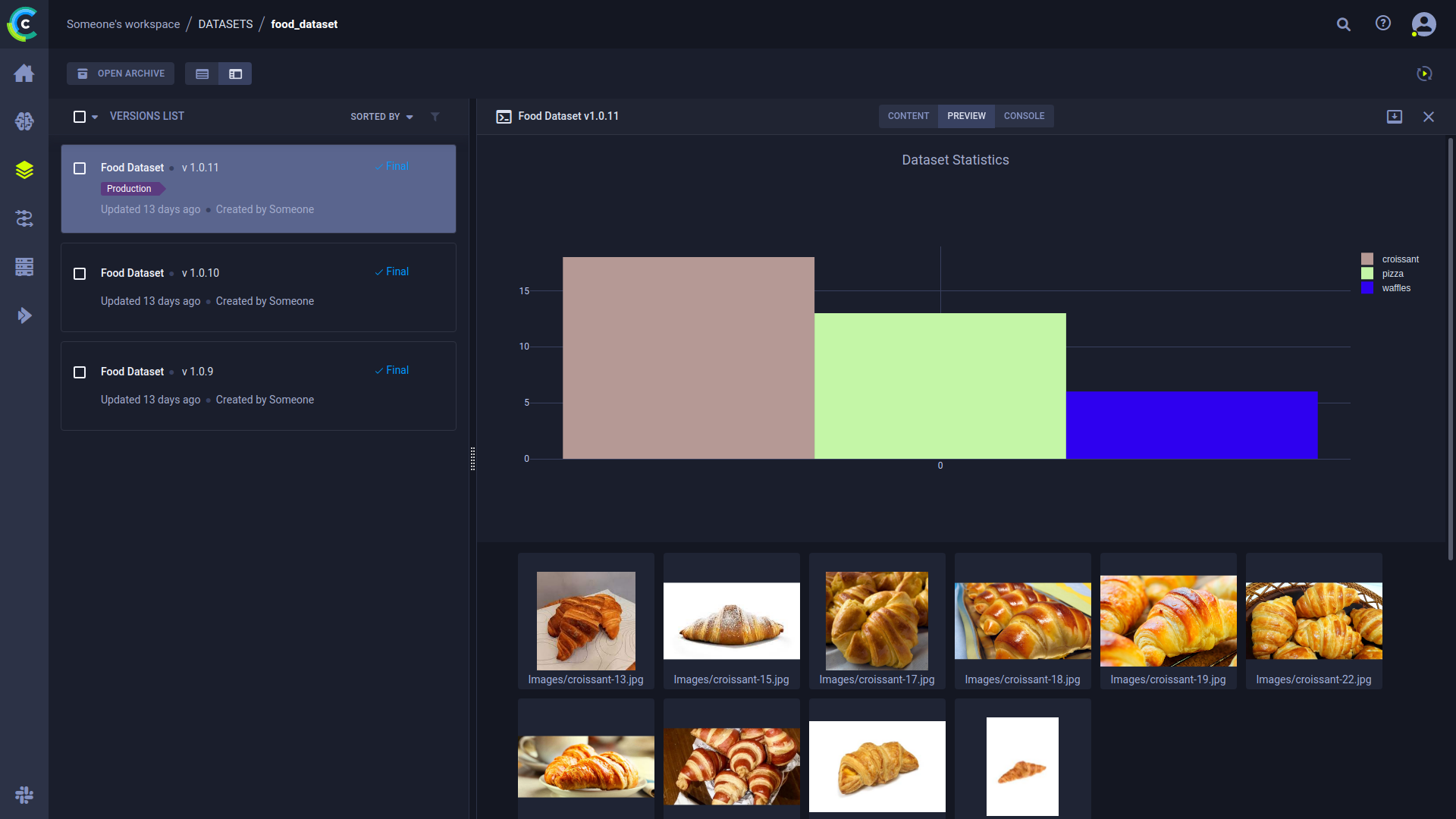The width and height of the screenshot is (1456, 819).
Task: Click the ClearML logo icon
Action: (23, 24)
